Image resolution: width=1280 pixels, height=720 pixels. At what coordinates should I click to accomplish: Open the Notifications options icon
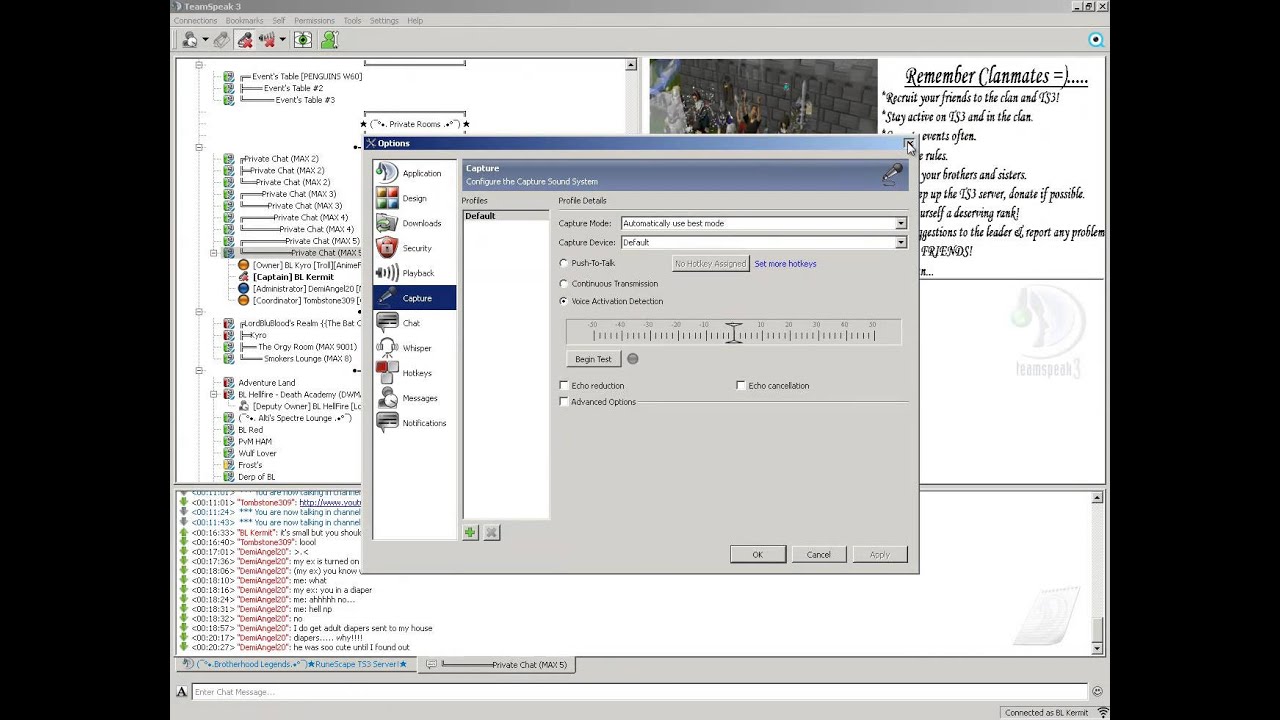click(387, 423)
